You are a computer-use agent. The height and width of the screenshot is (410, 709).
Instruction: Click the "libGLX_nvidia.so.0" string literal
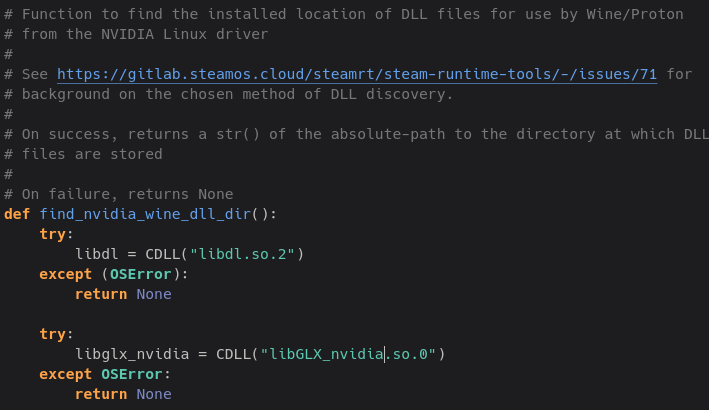click(351, 354)
